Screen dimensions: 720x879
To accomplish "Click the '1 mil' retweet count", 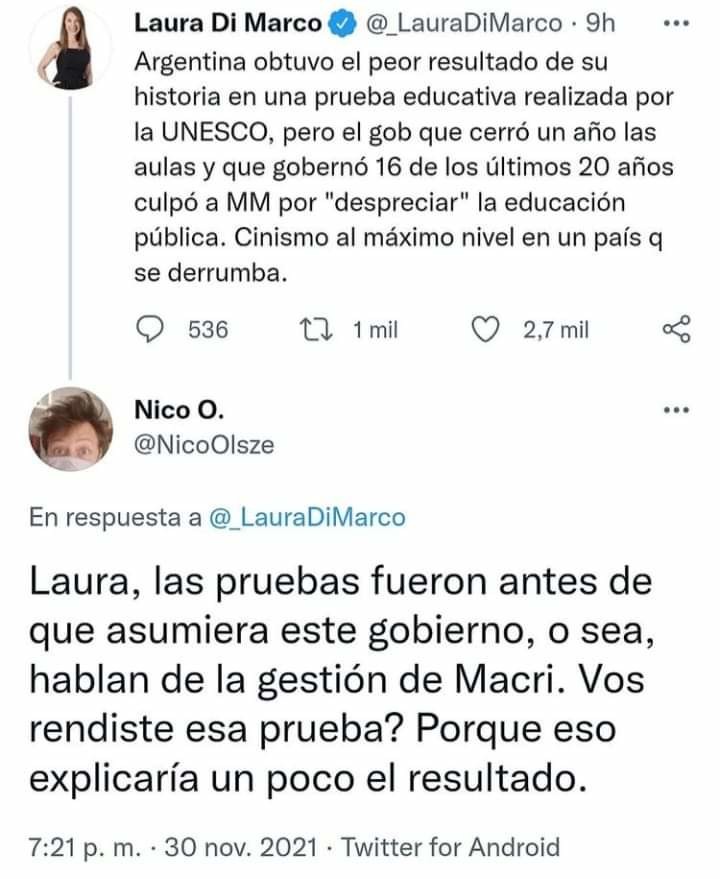I will point(376,330).
